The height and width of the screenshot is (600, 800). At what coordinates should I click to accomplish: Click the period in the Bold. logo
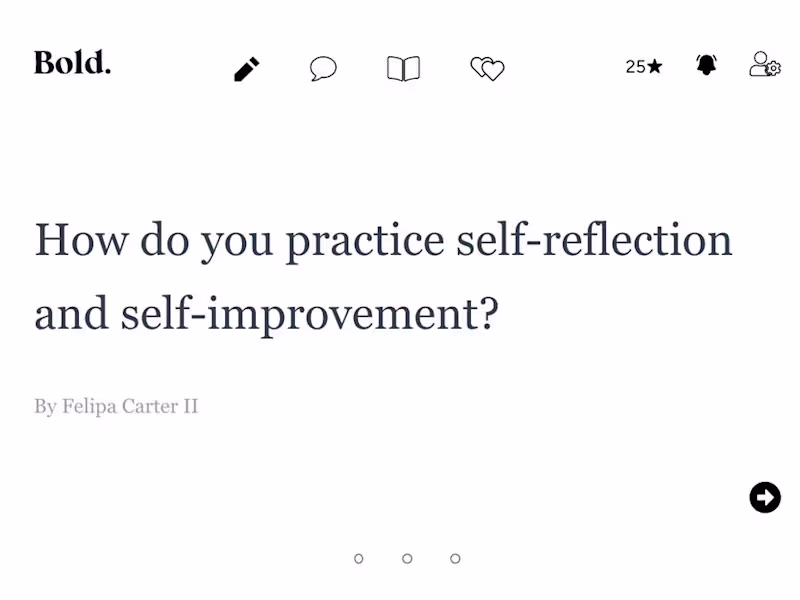coord(107,71)
